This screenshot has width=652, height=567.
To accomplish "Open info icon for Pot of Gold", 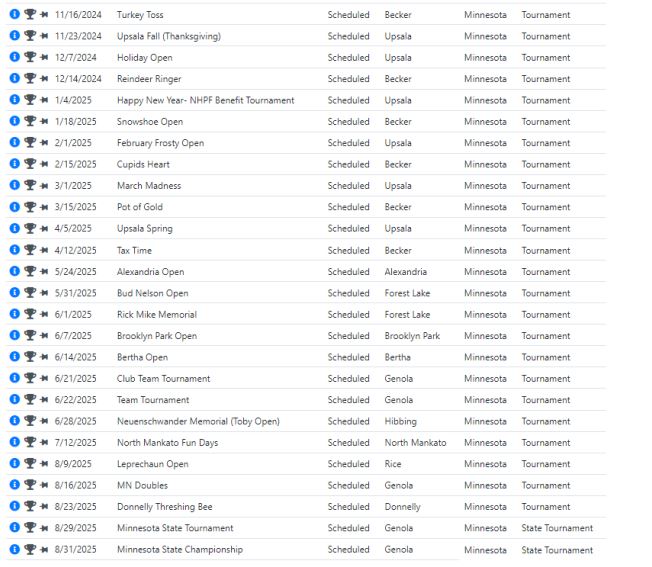I will [x=14, y=208].
